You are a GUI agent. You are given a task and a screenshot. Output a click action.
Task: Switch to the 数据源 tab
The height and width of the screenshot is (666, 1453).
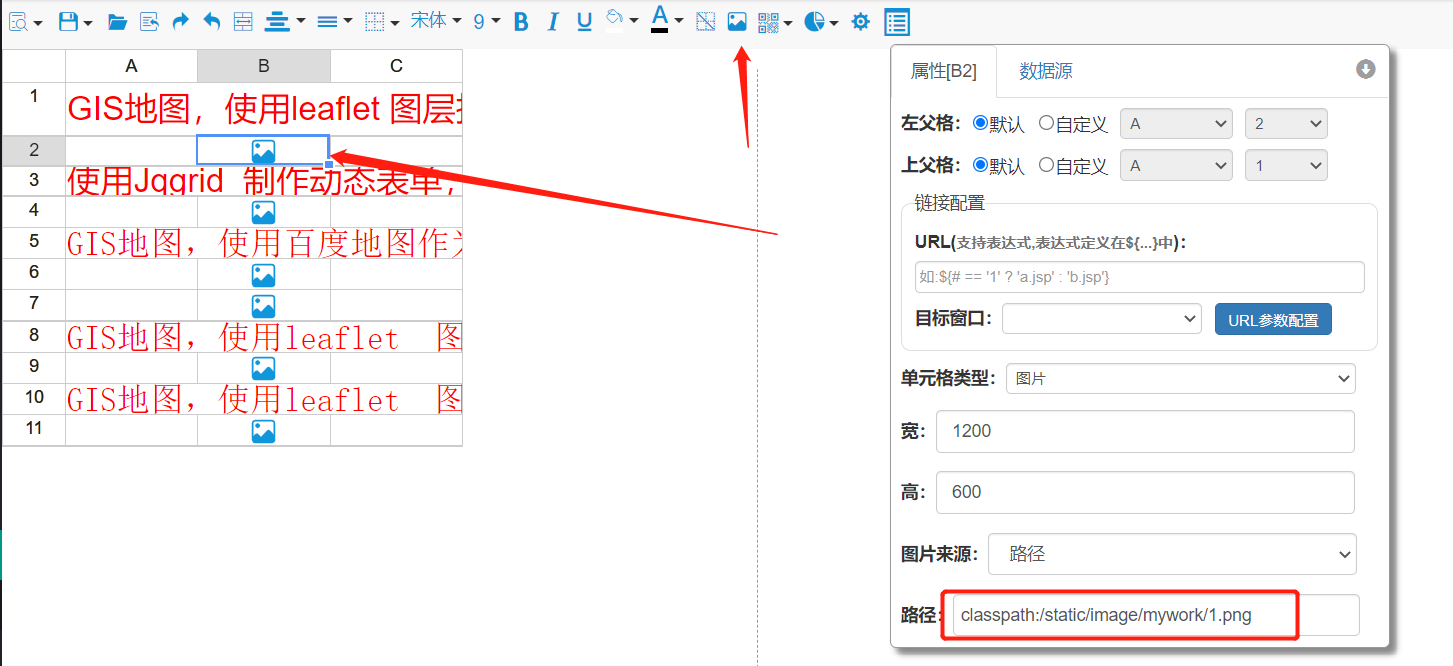1045,71
